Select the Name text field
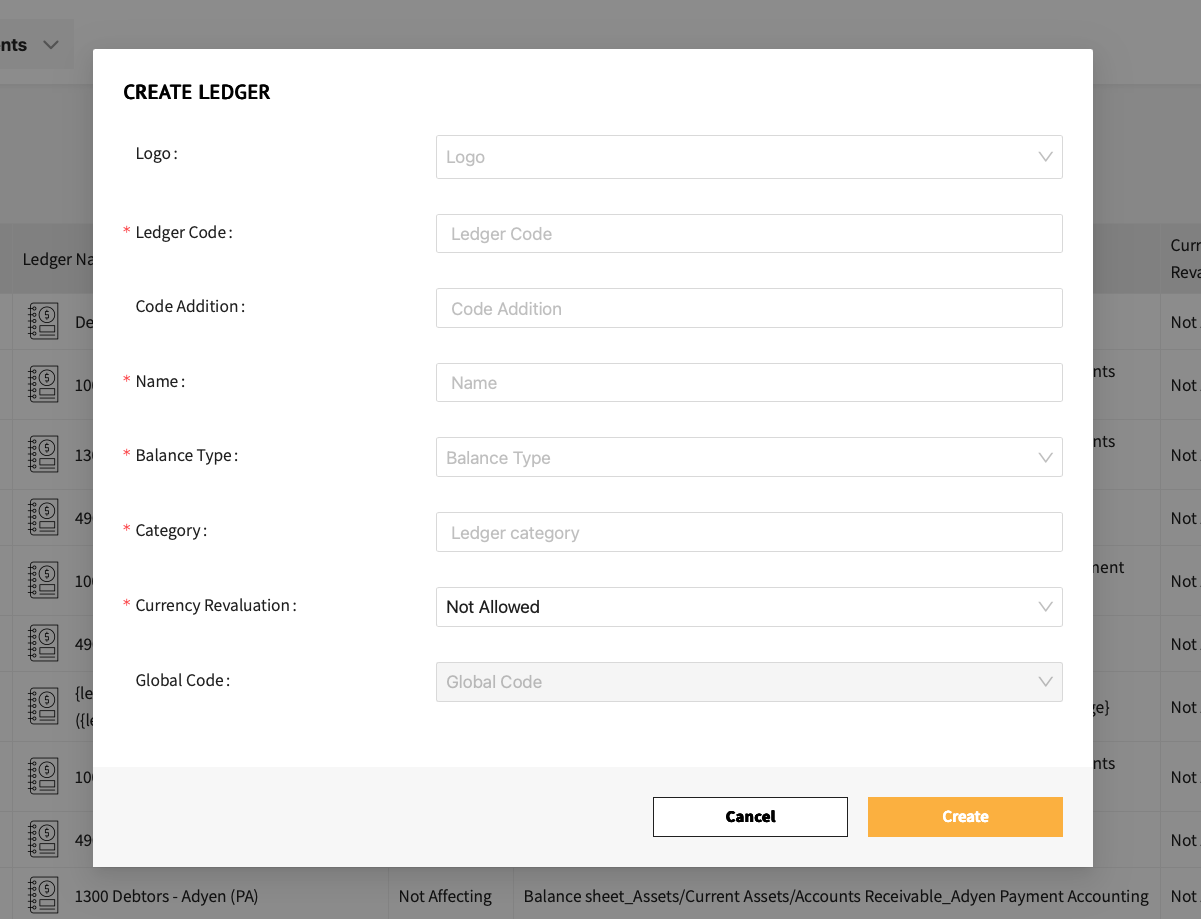This screenshot has height=919, width=1201. pos(749,383)
